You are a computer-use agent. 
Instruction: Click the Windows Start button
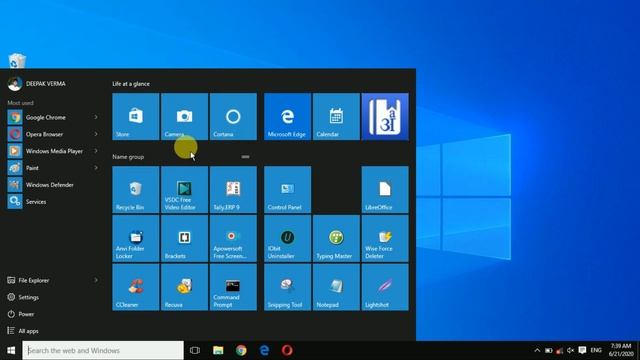11,350
